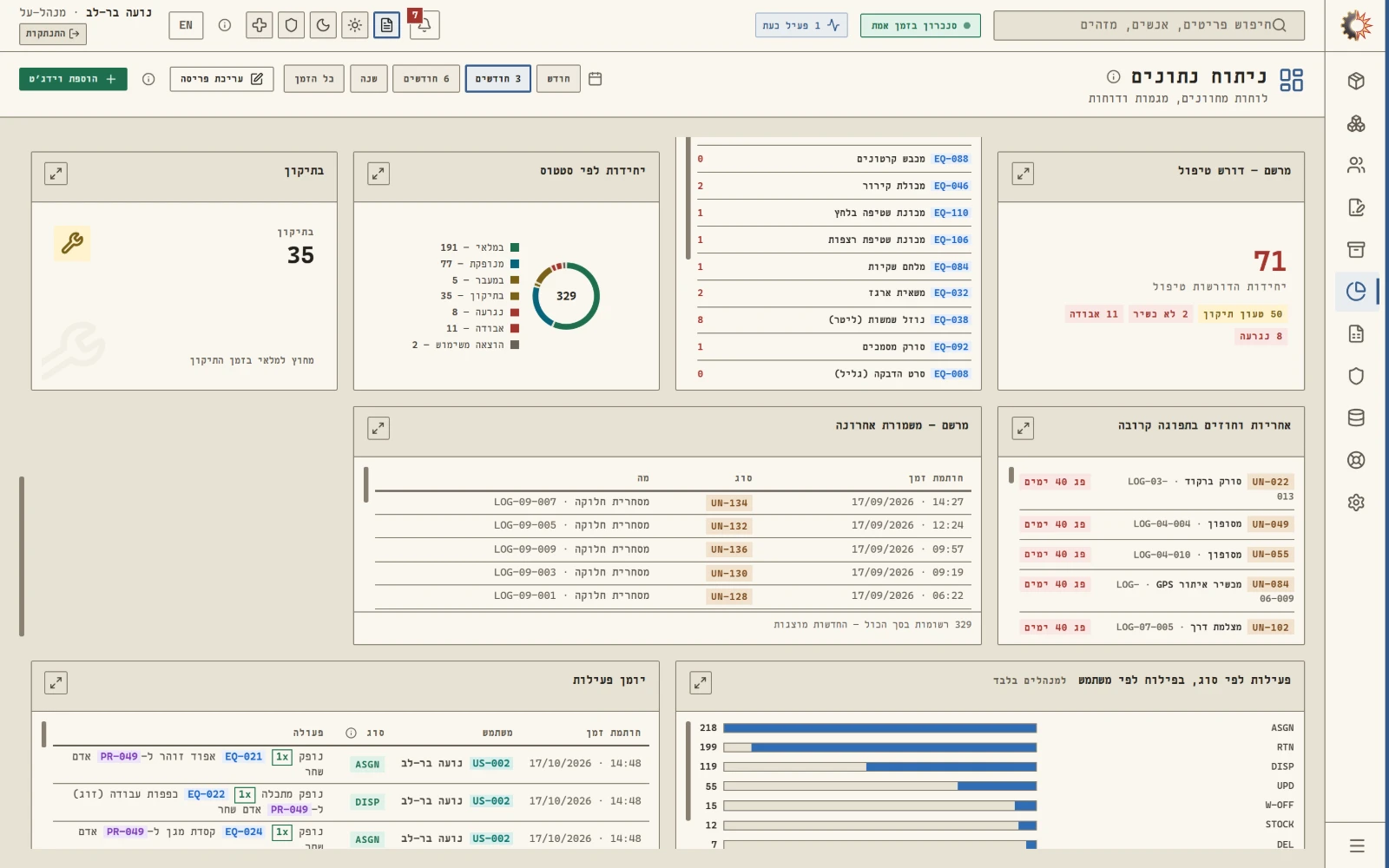The height and width of the screenshot is (868, 1389).
Task: Open the equipment cube icon in sidebar
Action: pyautogui.click(x=1356, y=81)
